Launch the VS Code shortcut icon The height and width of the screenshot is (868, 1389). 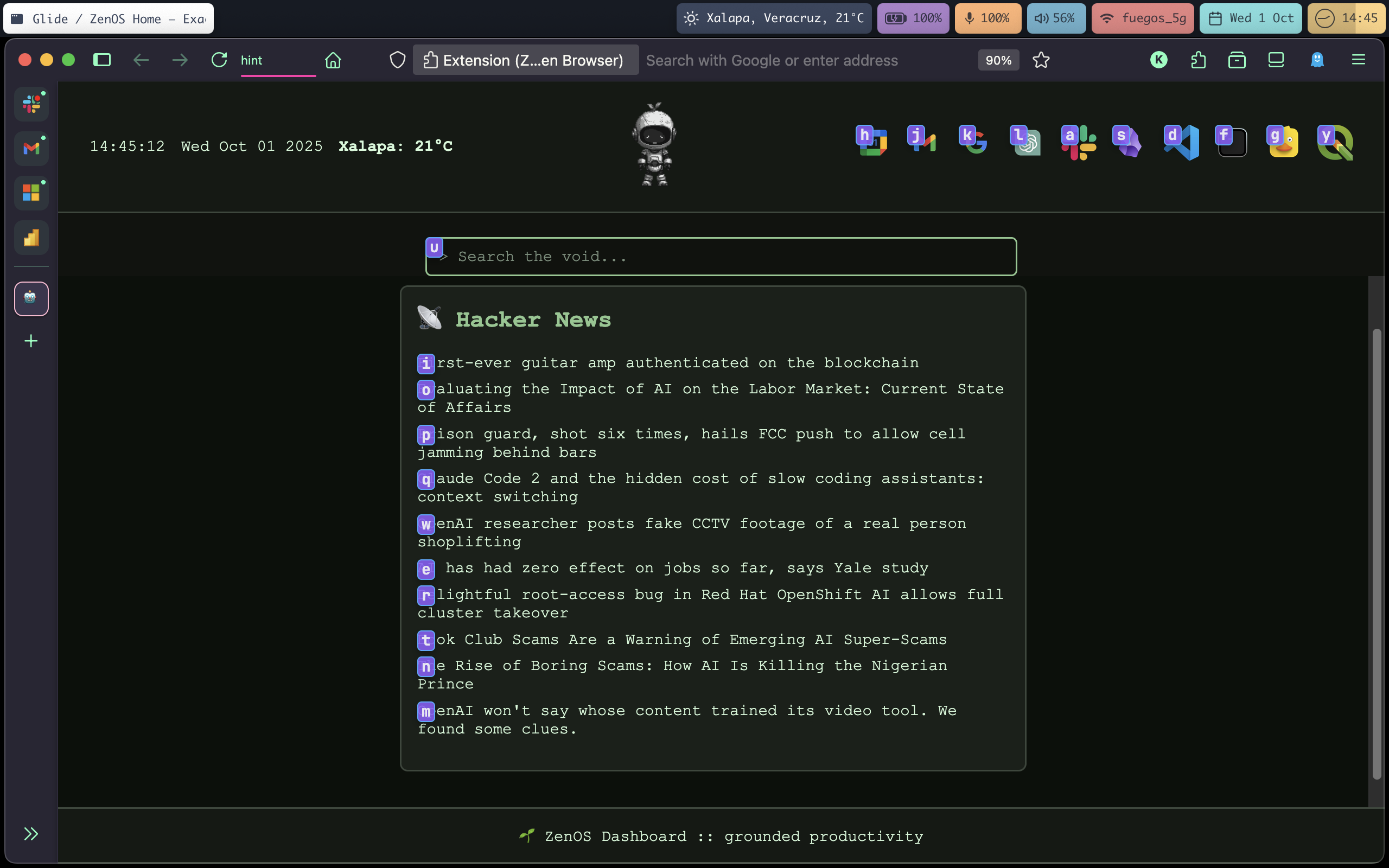(x=1182, y=142)
